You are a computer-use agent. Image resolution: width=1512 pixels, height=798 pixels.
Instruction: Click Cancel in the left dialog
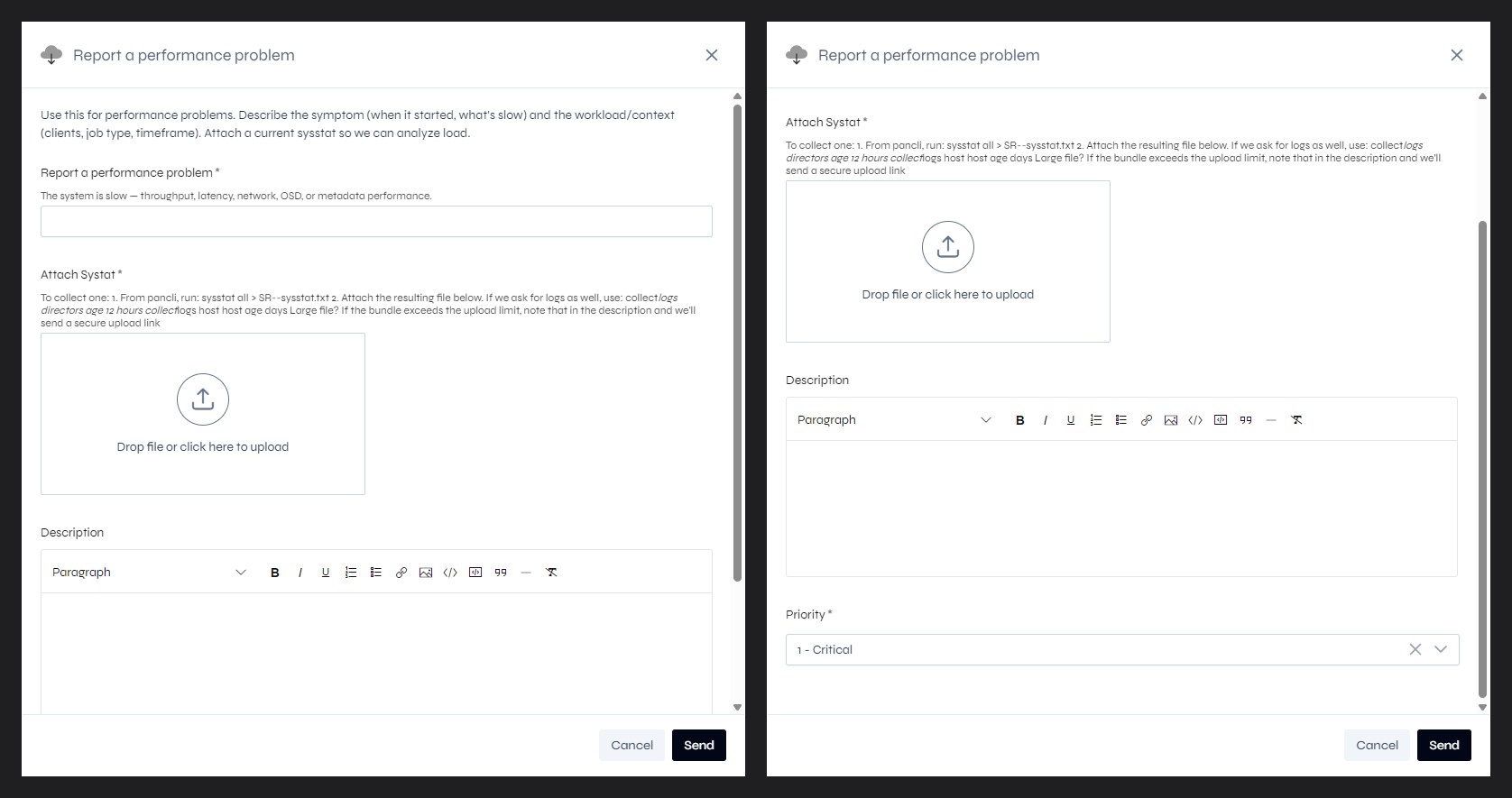coord(632,746)
